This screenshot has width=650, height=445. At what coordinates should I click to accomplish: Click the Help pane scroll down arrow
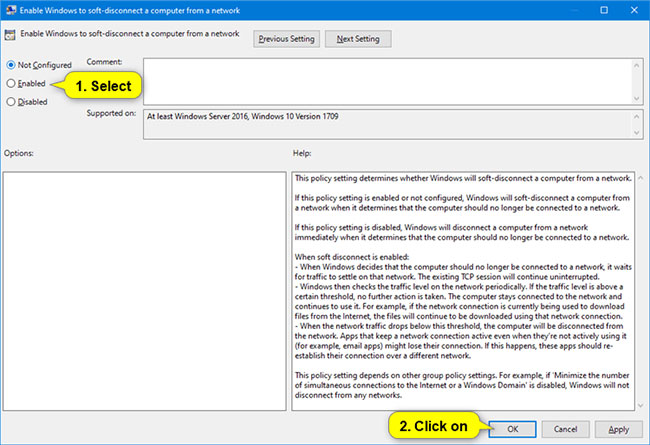pos(641,405)
